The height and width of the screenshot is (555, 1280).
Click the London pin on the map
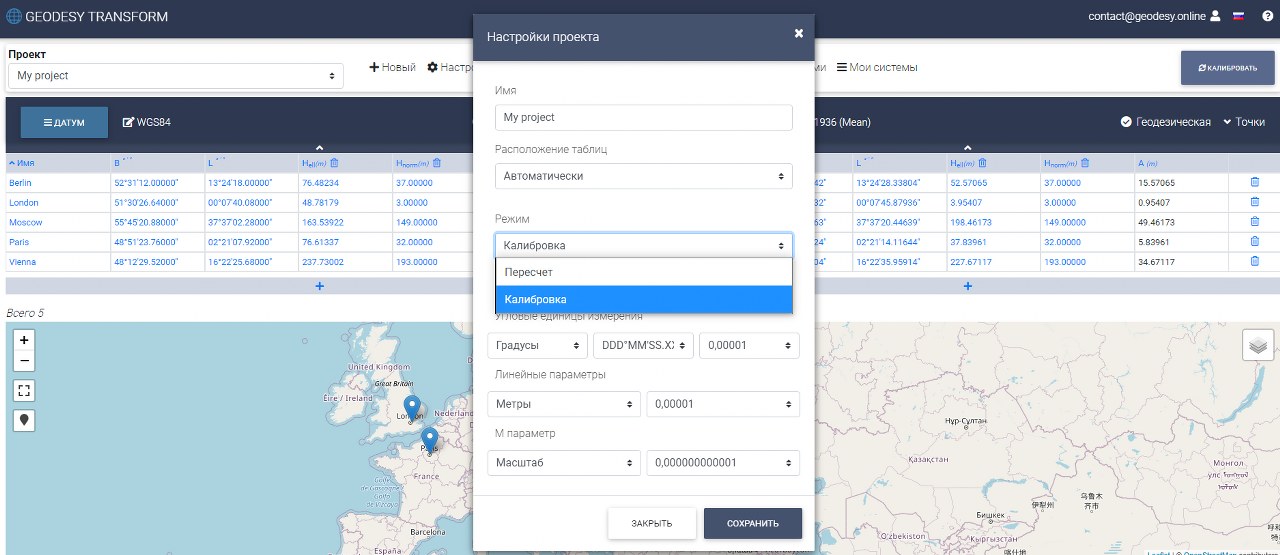click(x=411, y=408)
